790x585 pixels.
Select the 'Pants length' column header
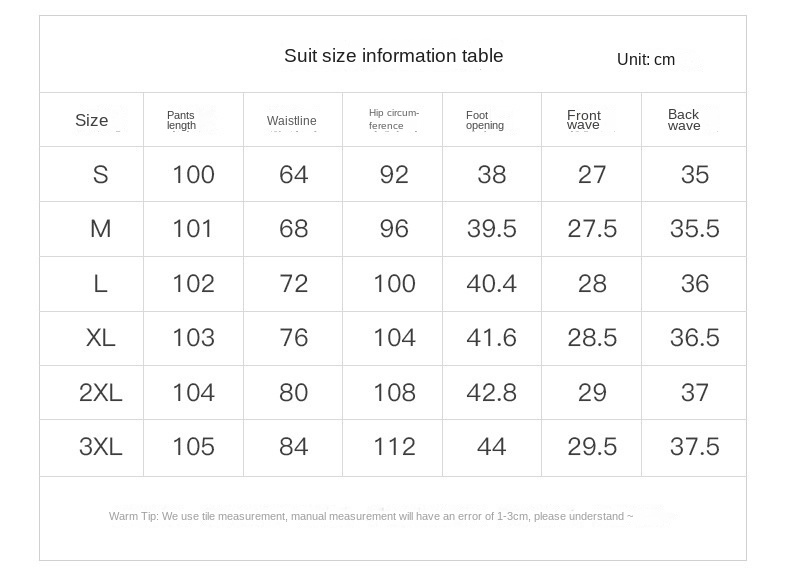point(181,120)
